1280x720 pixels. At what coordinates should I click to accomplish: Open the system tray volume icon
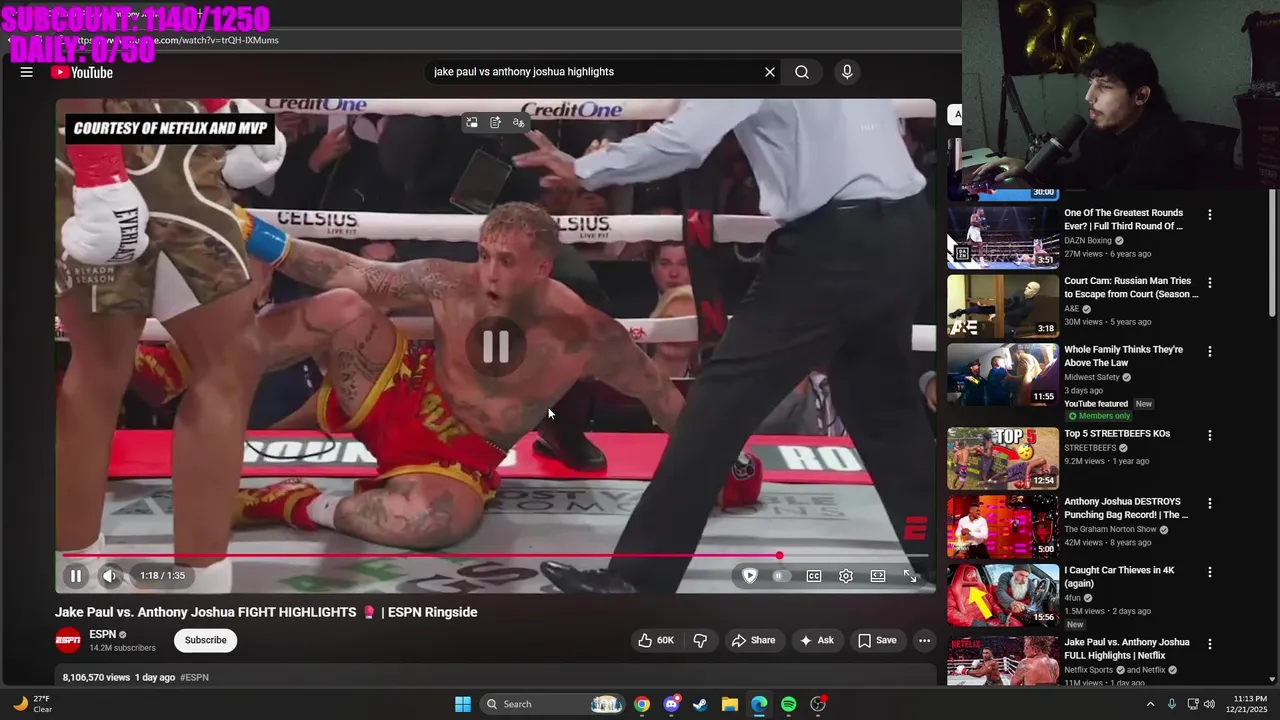1209,704
